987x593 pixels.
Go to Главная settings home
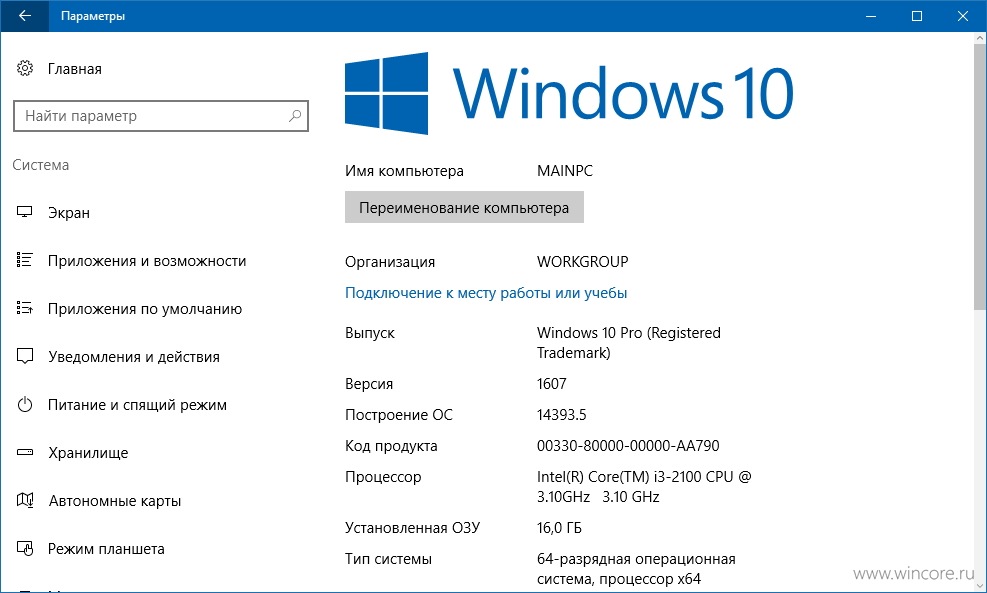coord(74,69)
